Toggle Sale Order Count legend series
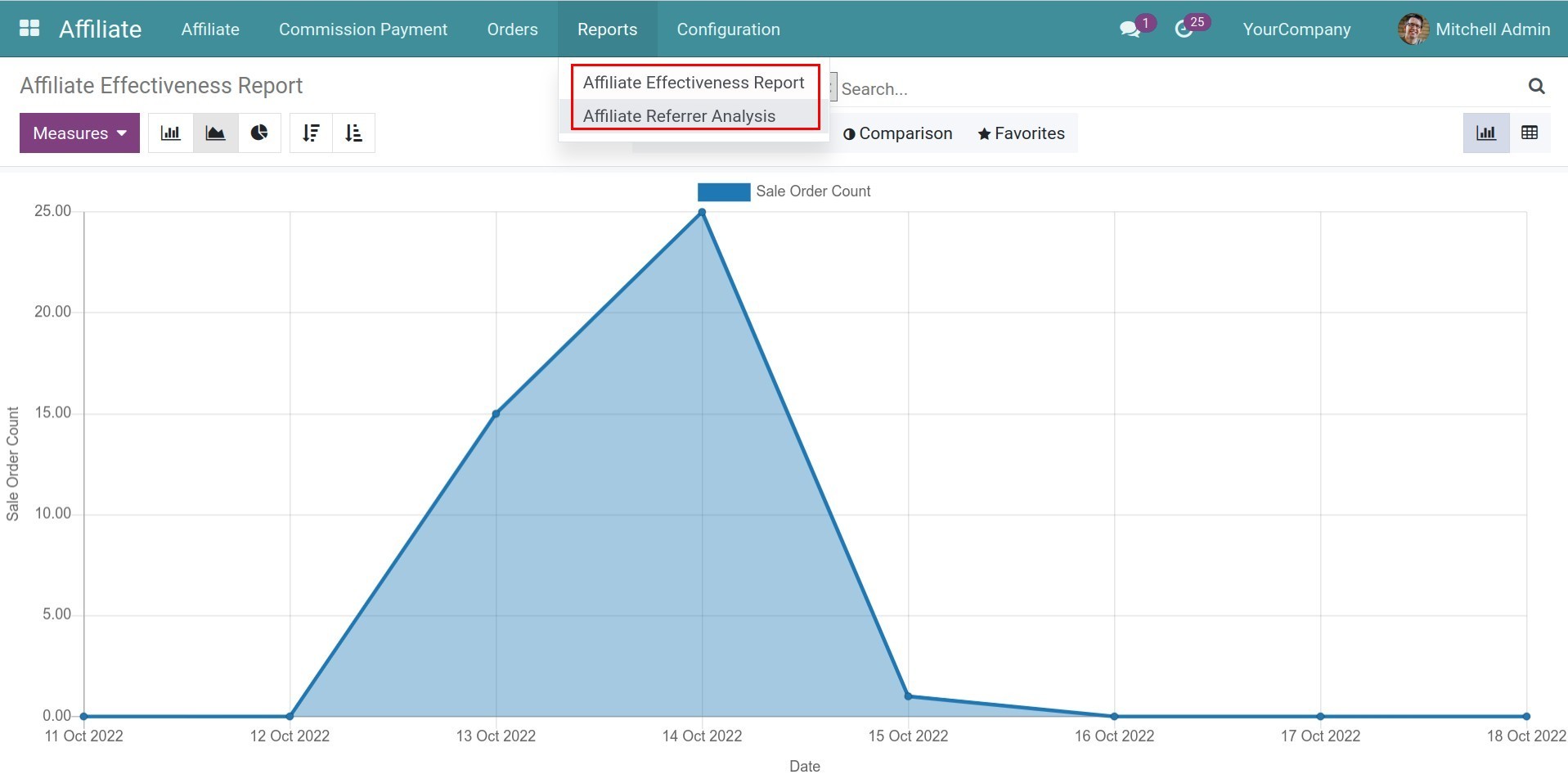The height and width of the screenshot is (779, 1568). 784,191
